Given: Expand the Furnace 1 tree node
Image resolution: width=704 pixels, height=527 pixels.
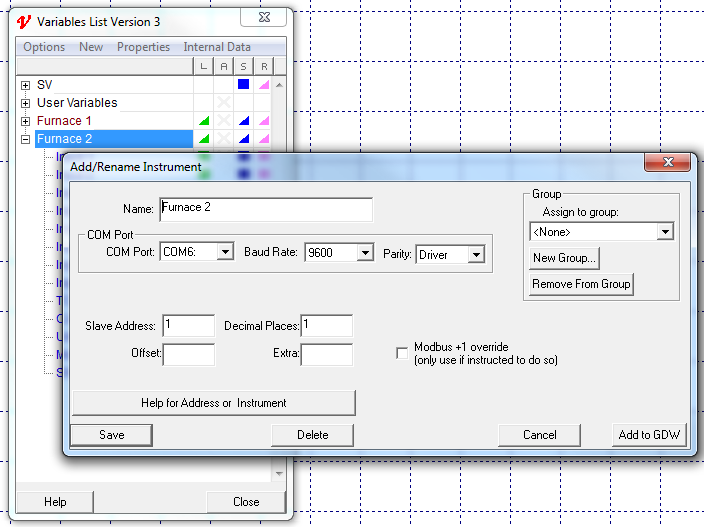Looking at the screenshot, I should tap(26, 121).
